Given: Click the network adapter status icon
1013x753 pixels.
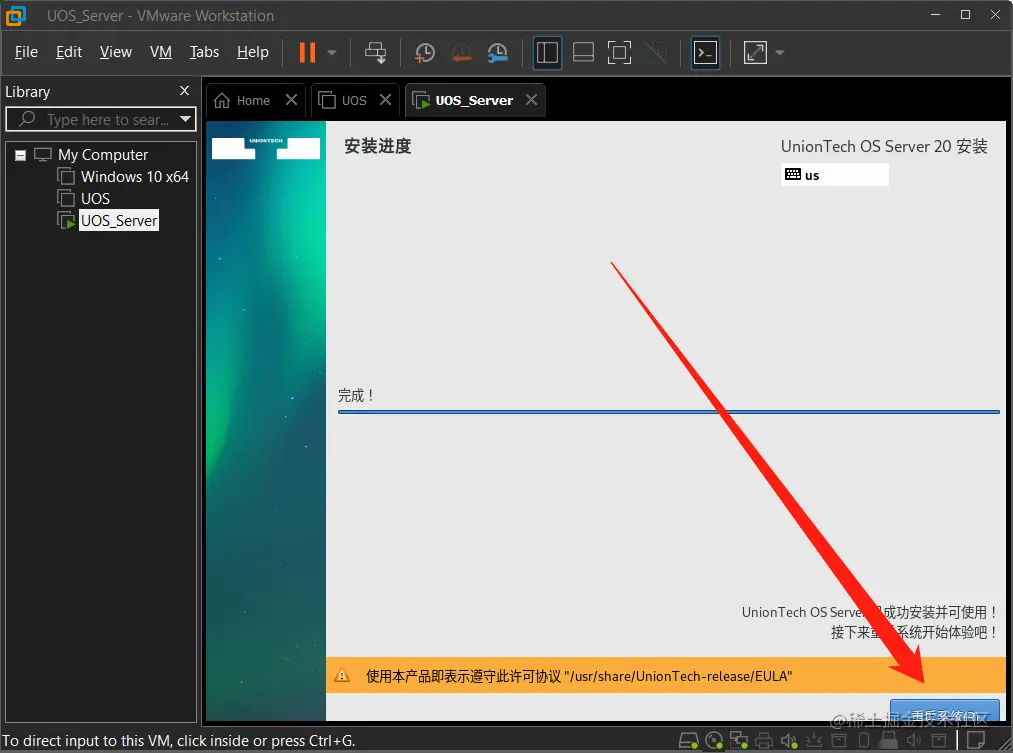Looking at the screenshot, I should click(x=738, y=740).
